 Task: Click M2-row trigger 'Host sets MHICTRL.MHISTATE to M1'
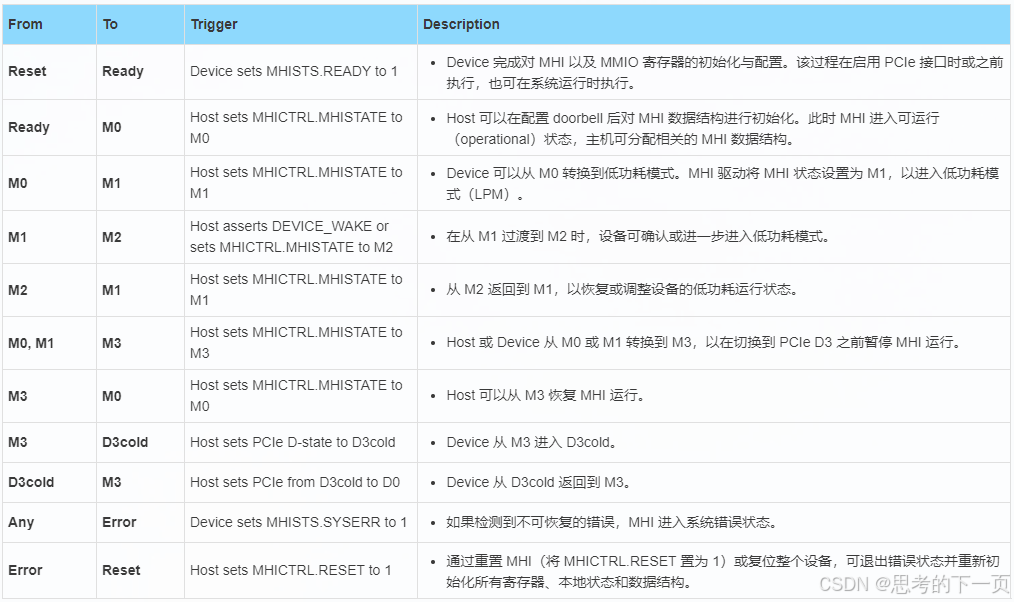[296, 290]
